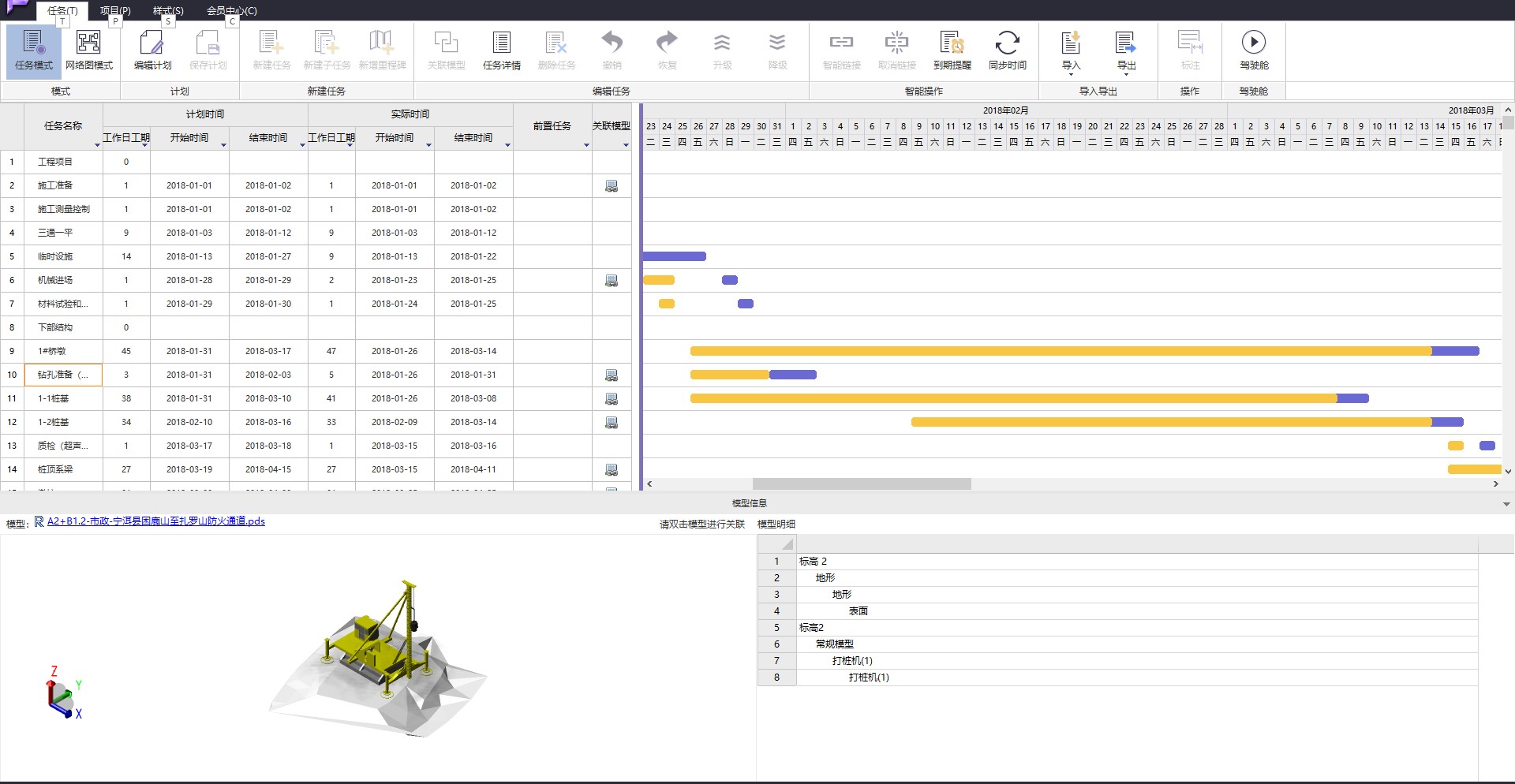Select 标高 2 in model detail row 1

(813, 562)
